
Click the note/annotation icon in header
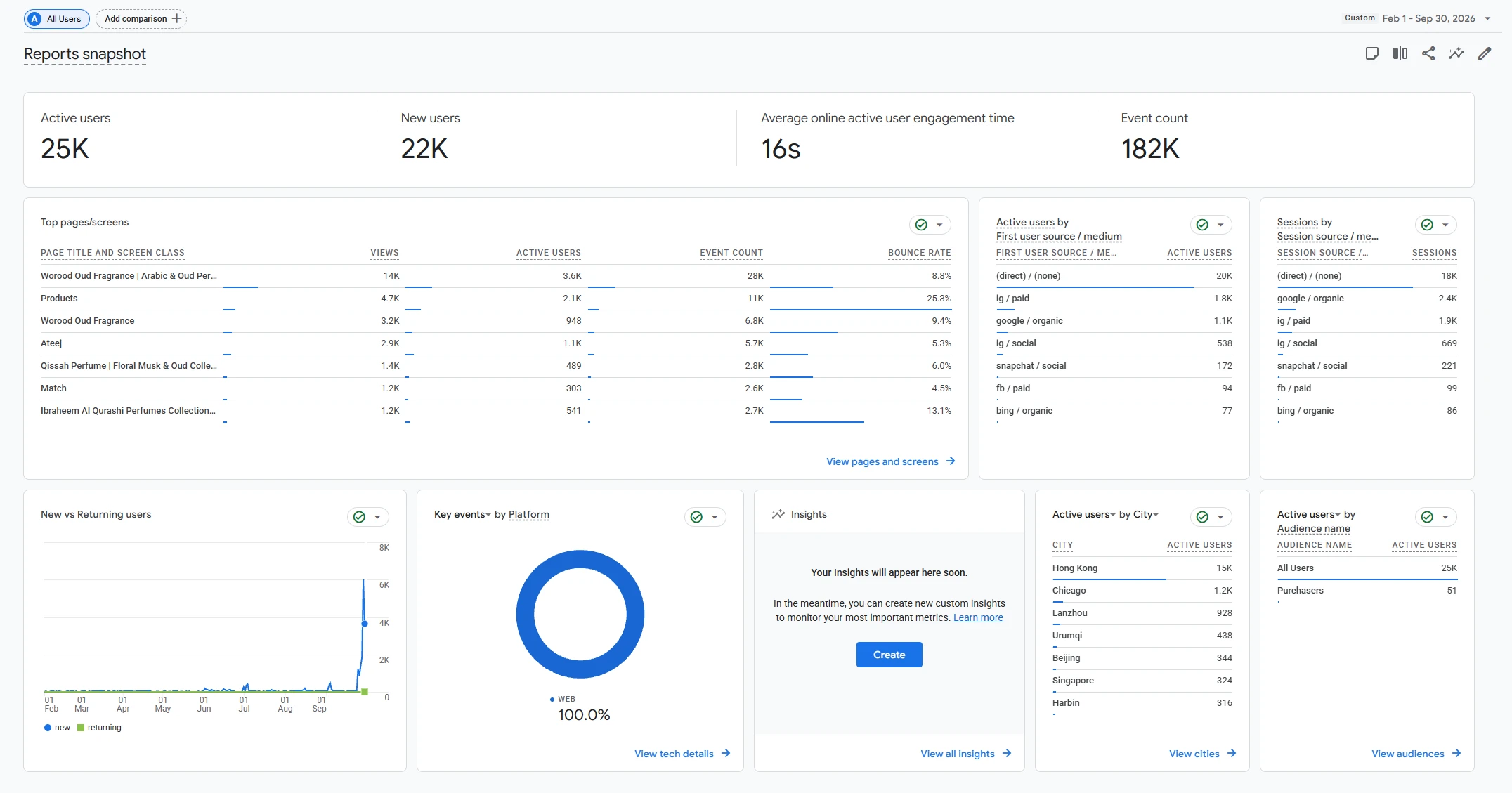coord(1372,53)
